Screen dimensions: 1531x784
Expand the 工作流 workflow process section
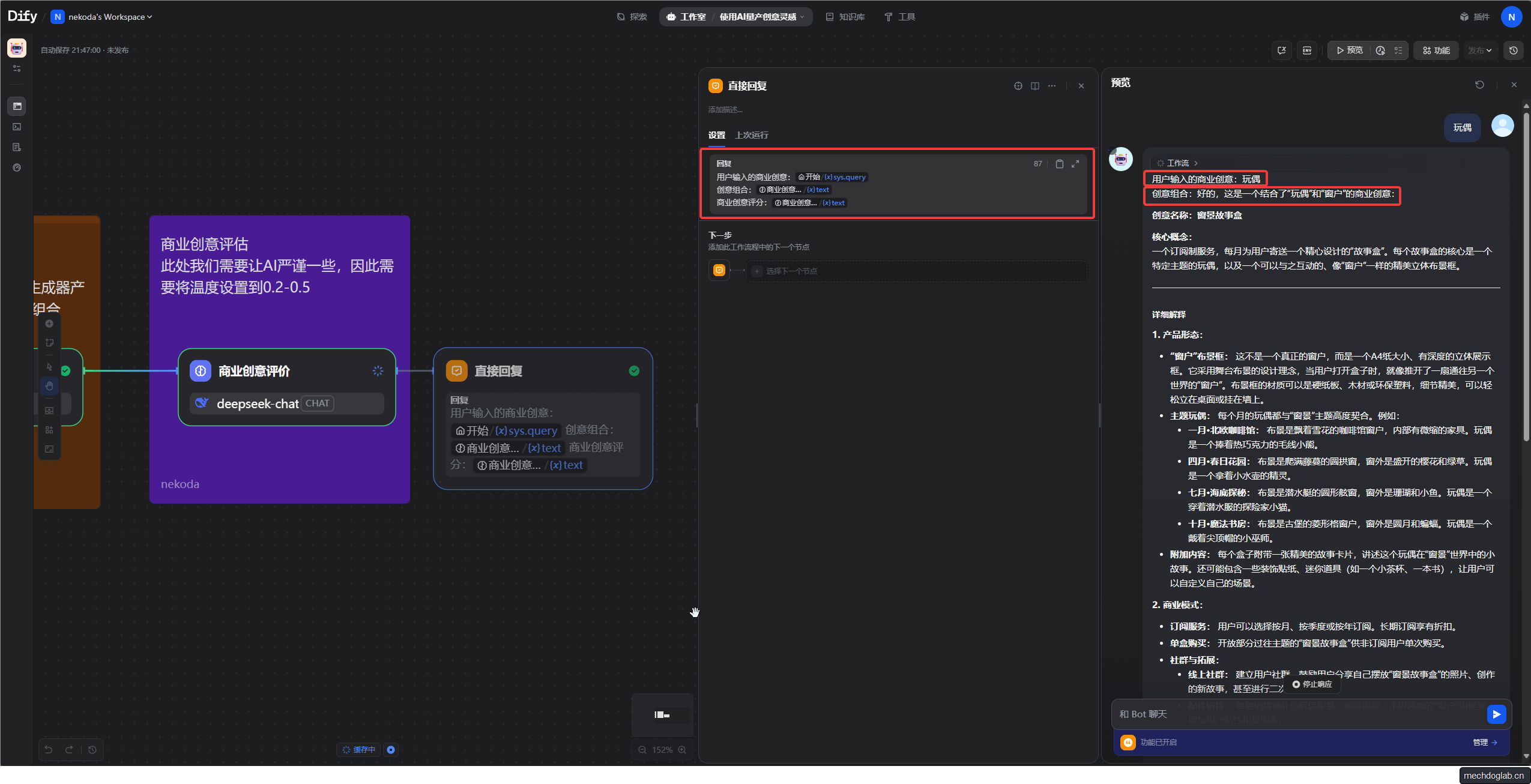click(x=1177, y=163)
